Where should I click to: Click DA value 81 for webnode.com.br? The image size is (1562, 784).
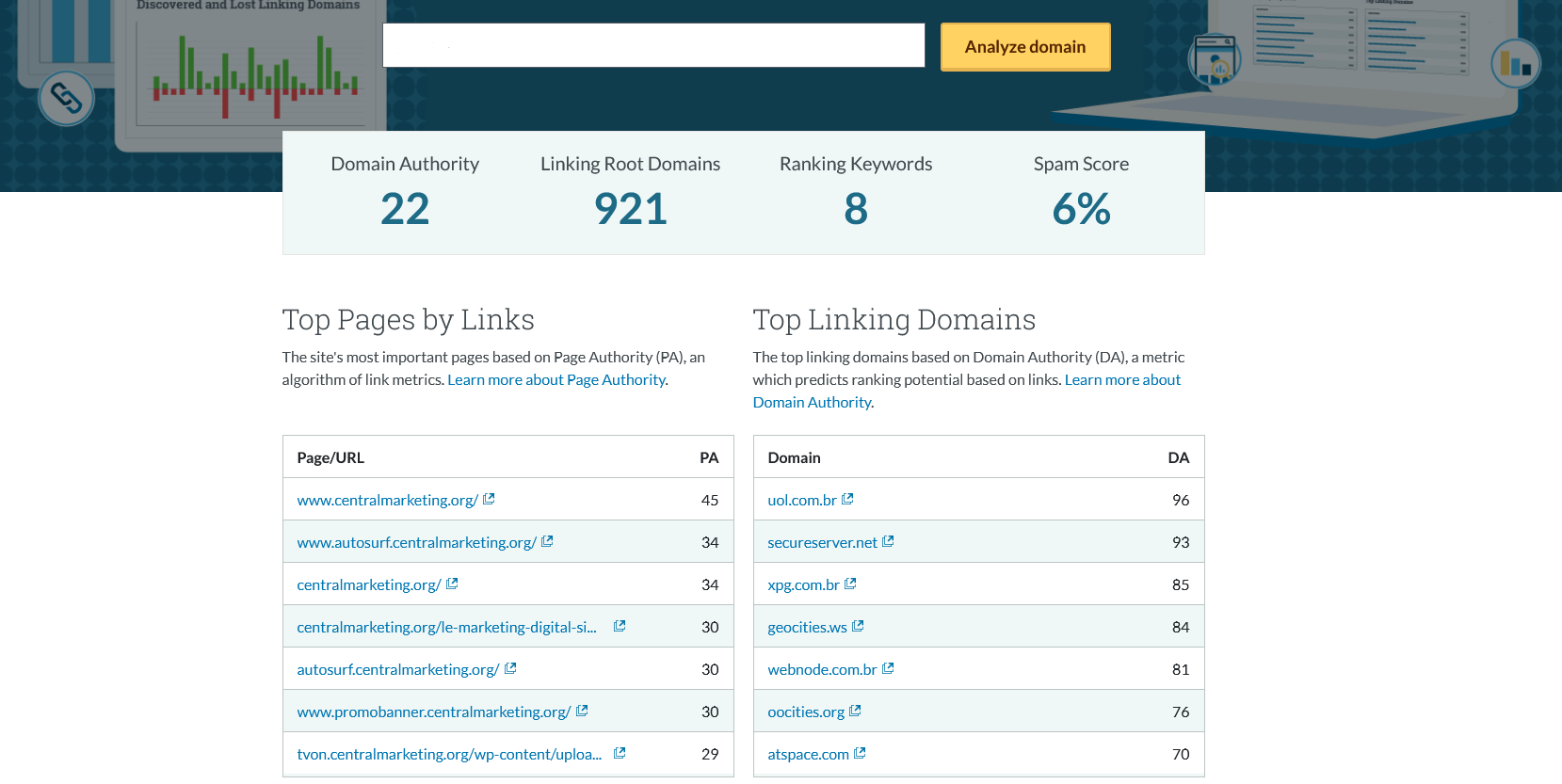coord(1181,669)
